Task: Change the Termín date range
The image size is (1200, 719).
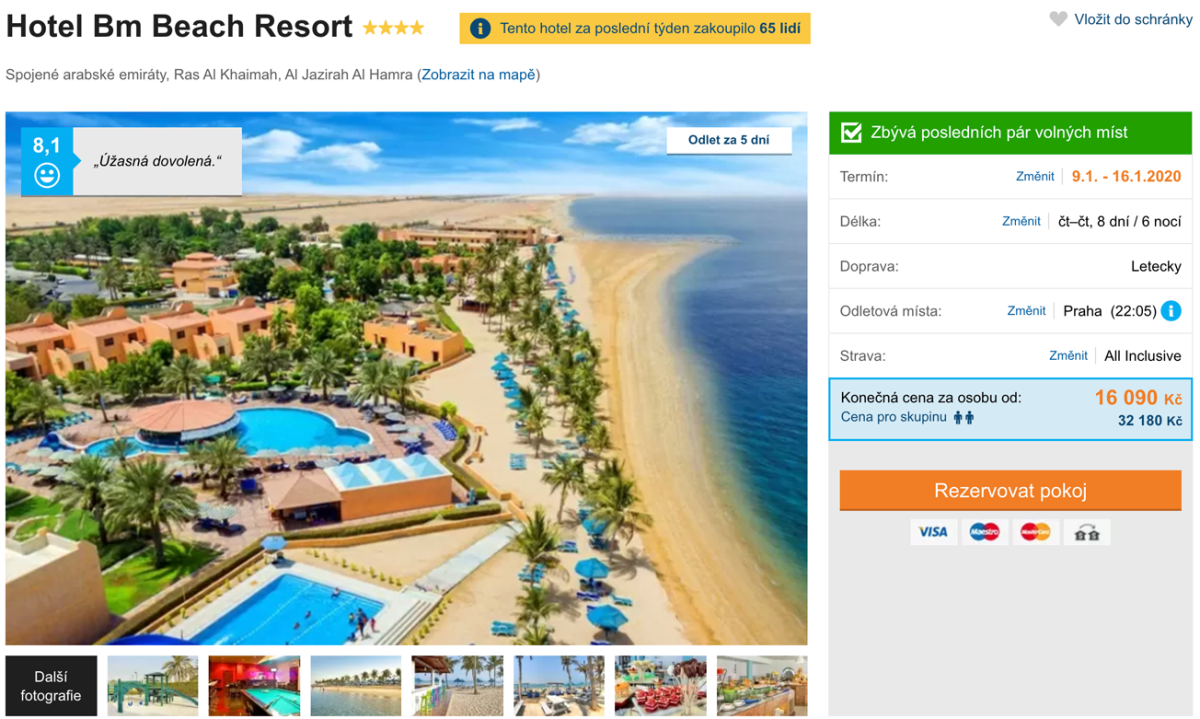Action: click(x=1035, y=176)
